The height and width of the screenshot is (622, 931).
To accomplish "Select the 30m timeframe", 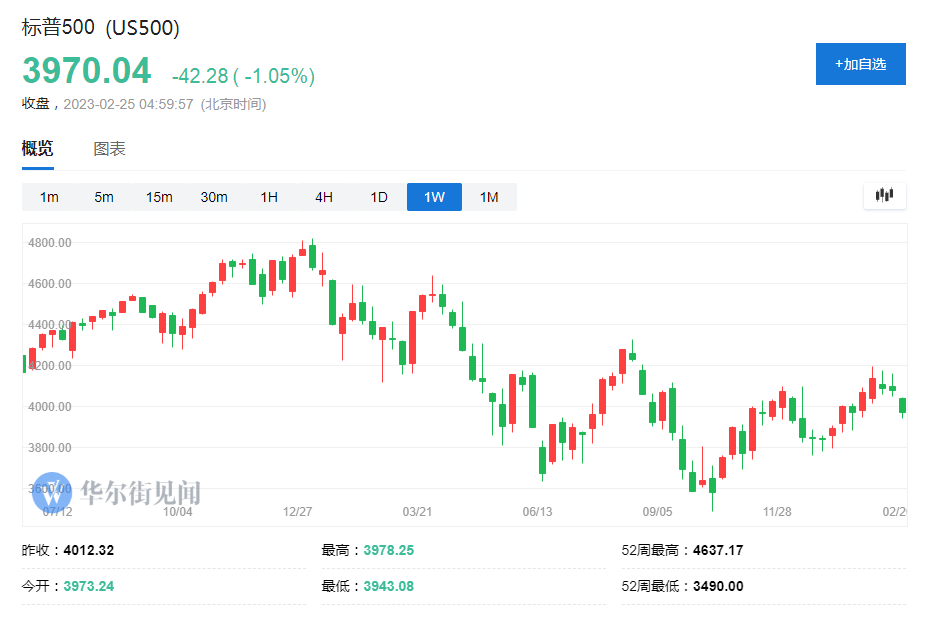I will (213, 197).
